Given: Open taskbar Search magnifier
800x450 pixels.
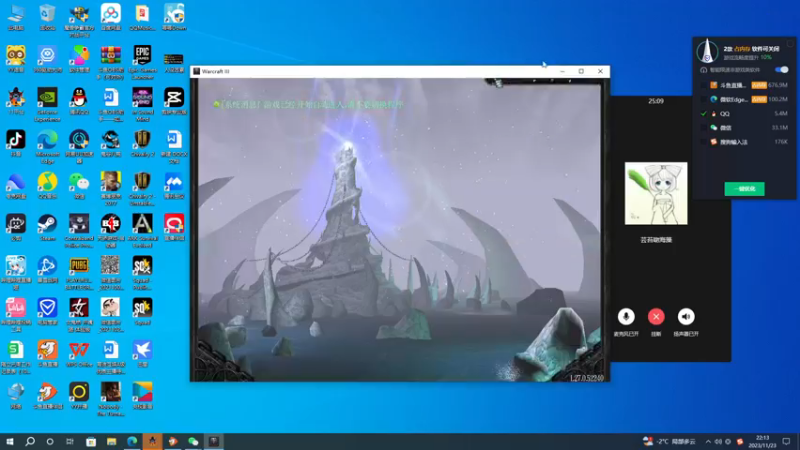Looking at the screenshot, I should pyautogui.click(x=30, y=441).
